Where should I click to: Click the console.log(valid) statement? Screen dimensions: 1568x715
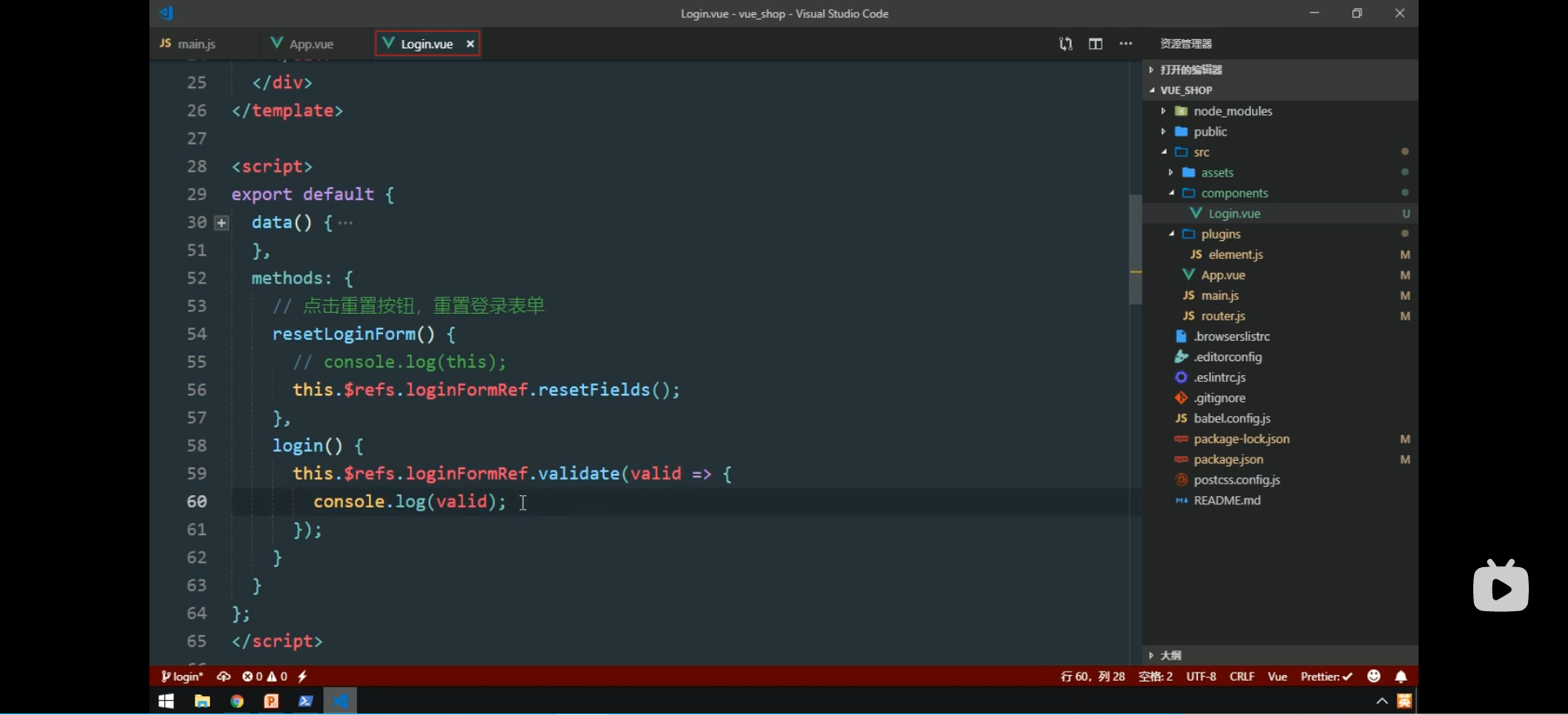(410, 502)
